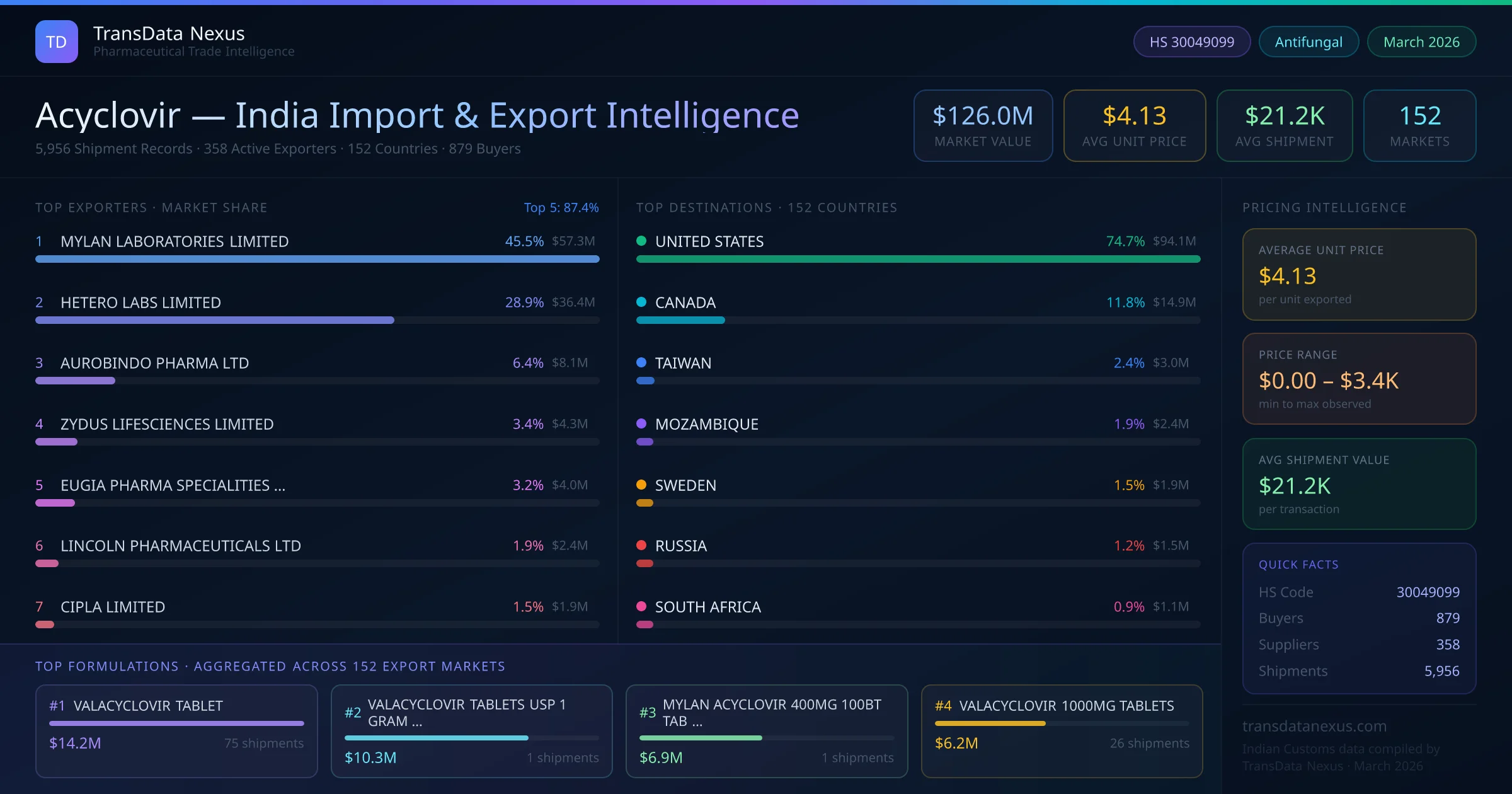Click the TD logo icon

tap(57, 42)
